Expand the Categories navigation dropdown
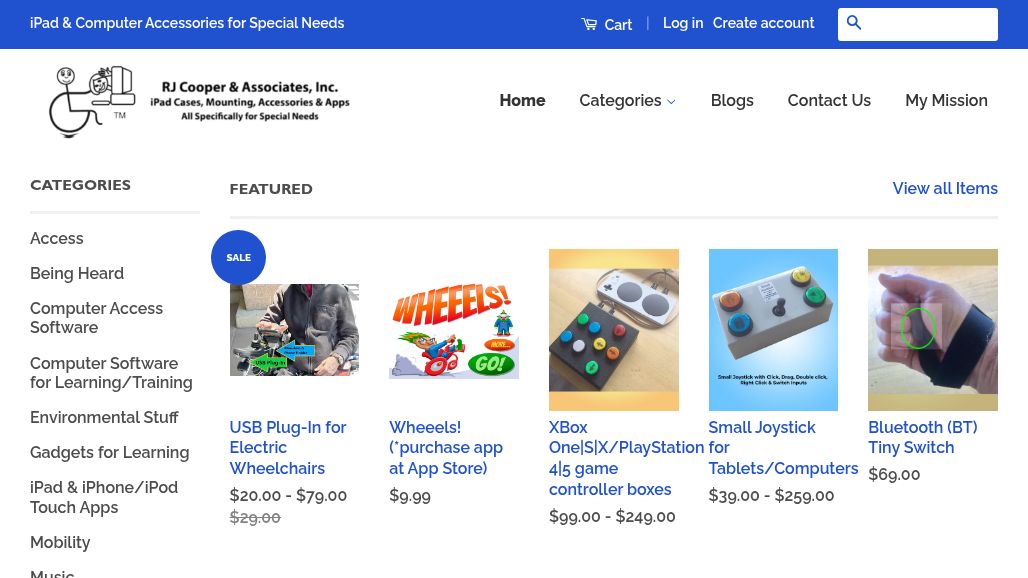 click(x=627, y=101)
